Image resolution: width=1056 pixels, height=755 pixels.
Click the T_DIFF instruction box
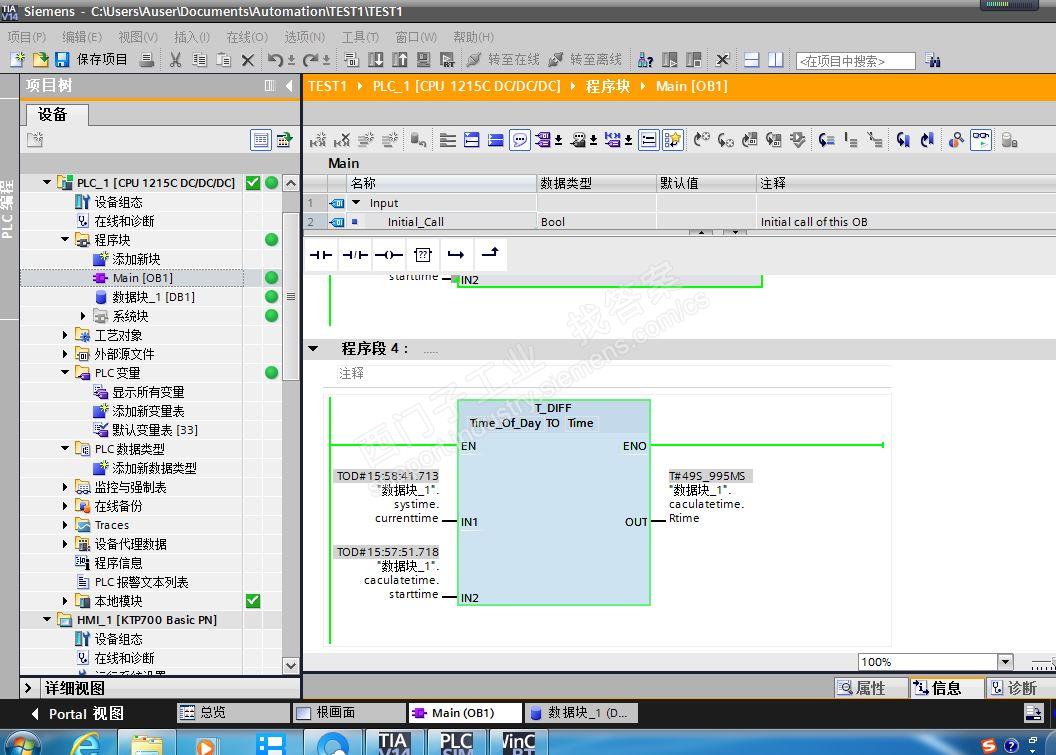click(554, 502)
